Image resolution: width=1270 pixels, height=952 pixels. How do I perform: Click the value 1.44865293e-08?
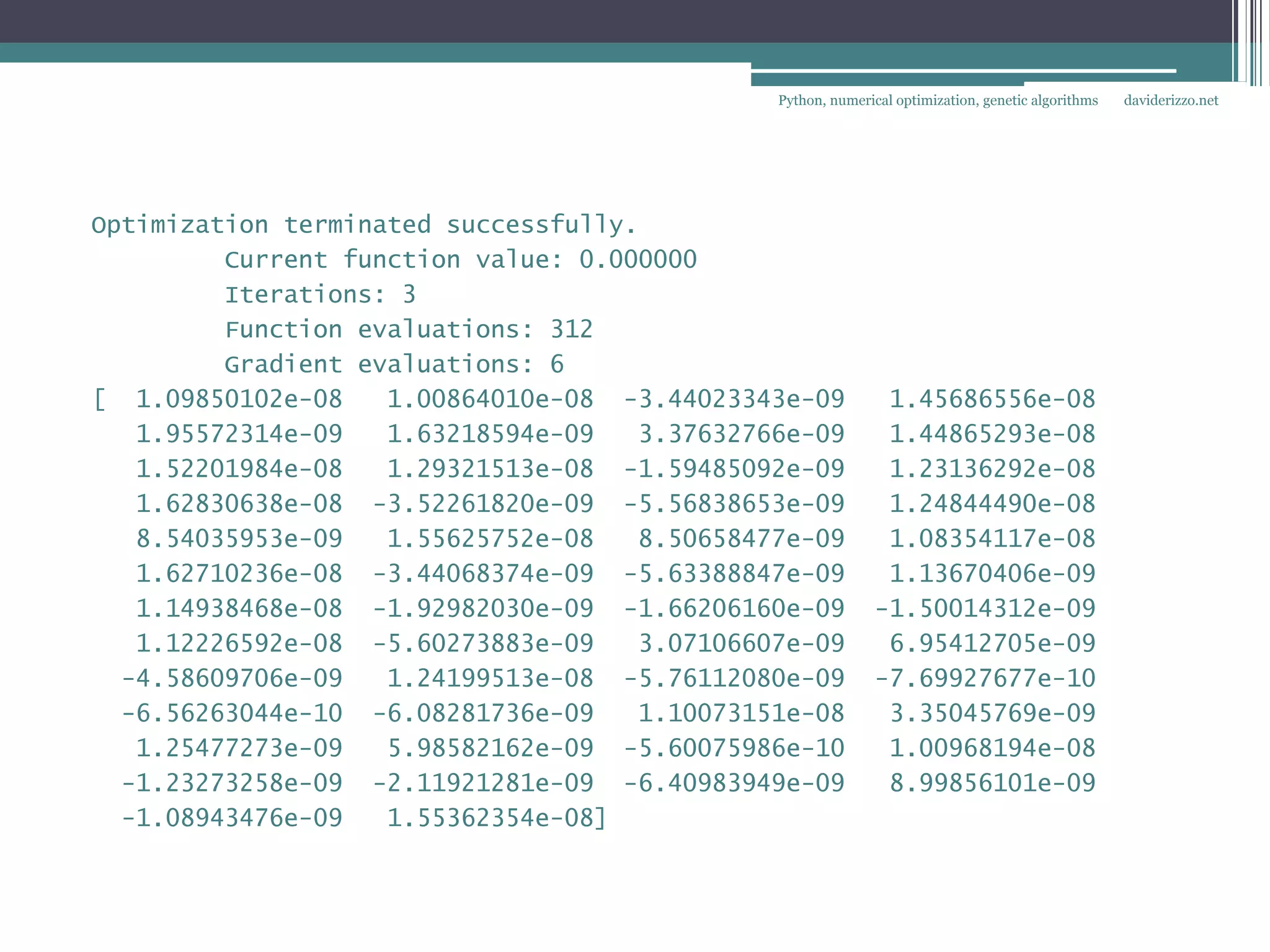point(993,434)
